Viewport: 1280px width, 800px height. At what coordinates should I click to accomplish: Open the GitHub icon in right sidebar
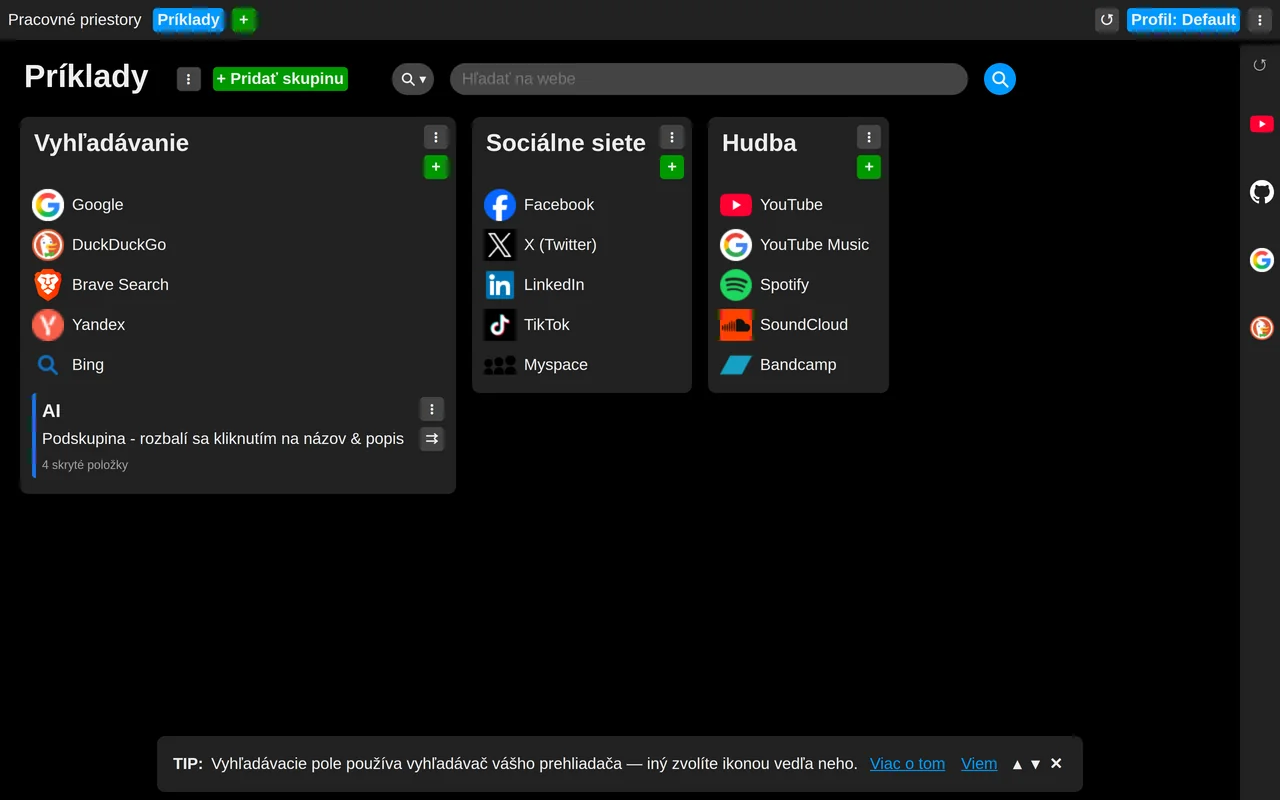pos(1262,192)
